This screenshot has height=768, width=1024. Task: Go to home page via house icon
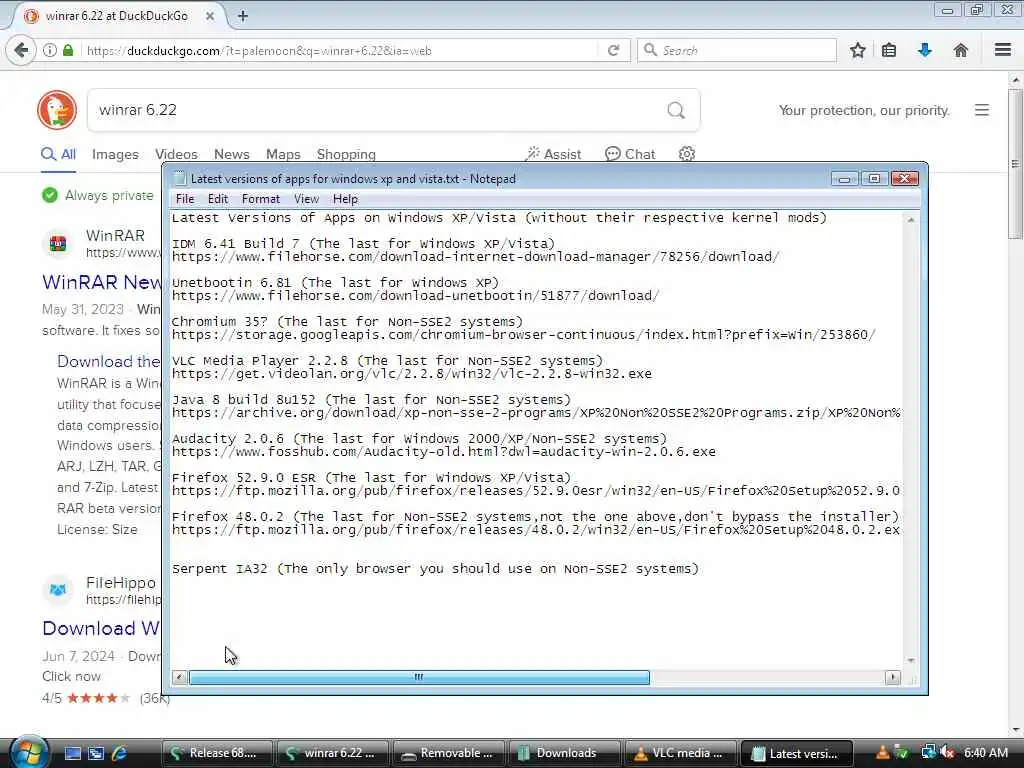click(x=961, y=50)
